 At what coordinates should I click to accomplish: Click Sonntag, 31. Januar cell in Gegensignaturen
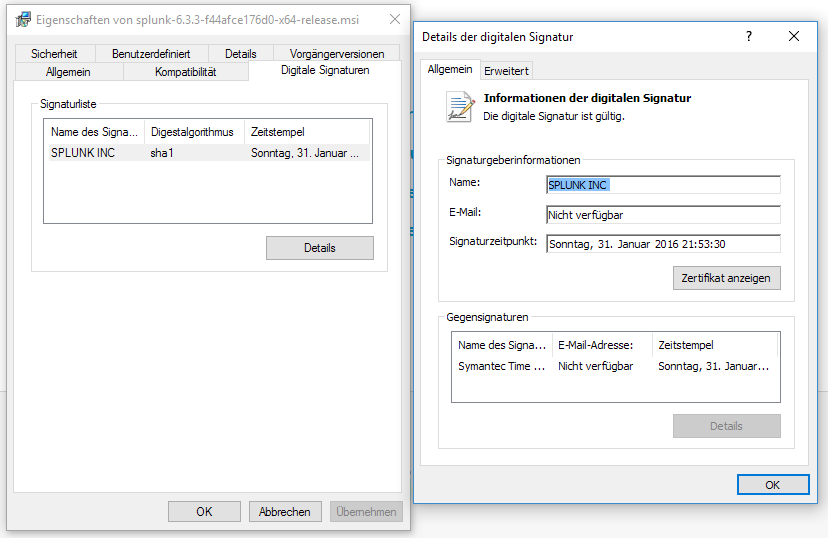[713, 366]
